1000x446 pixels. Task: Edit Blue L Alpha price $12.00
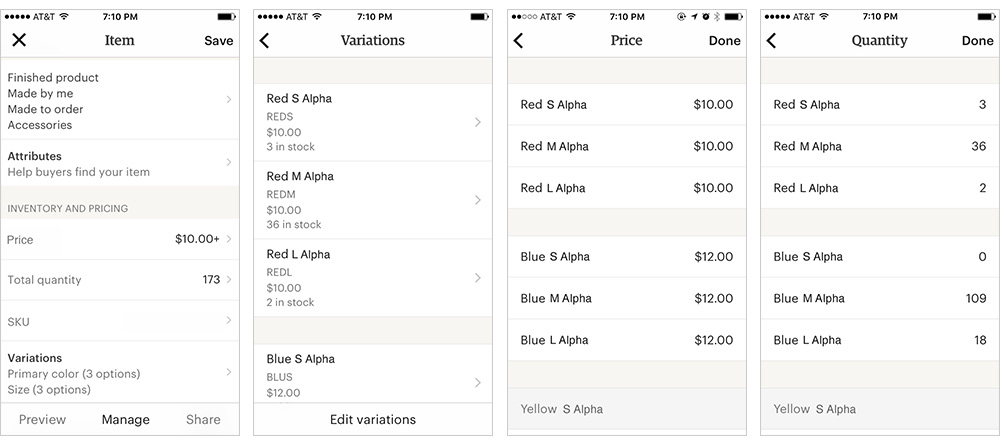coord(714,340)
